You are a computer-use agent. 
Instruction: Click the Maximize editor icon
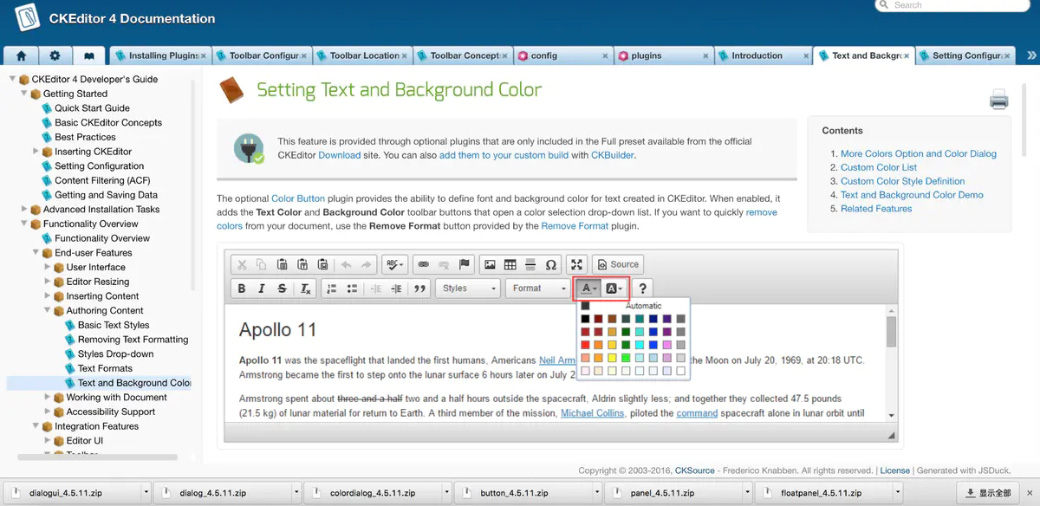click(577, 264)
